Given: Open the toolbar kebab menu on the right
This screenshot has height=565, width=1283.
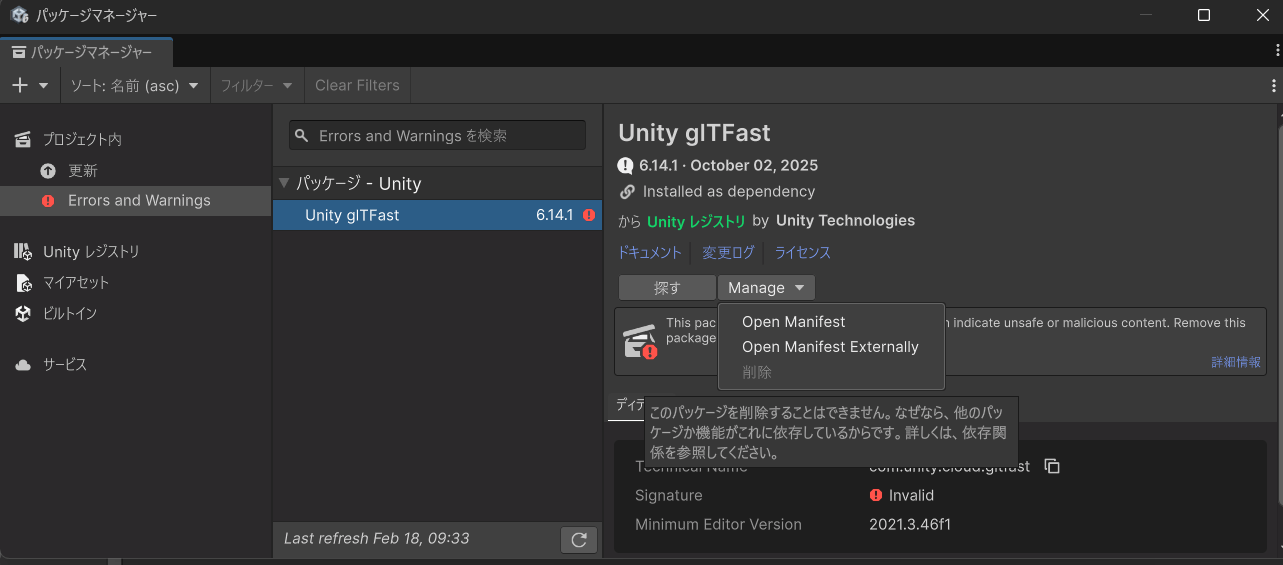Looking at the screenshot, I should point(1274,86).
